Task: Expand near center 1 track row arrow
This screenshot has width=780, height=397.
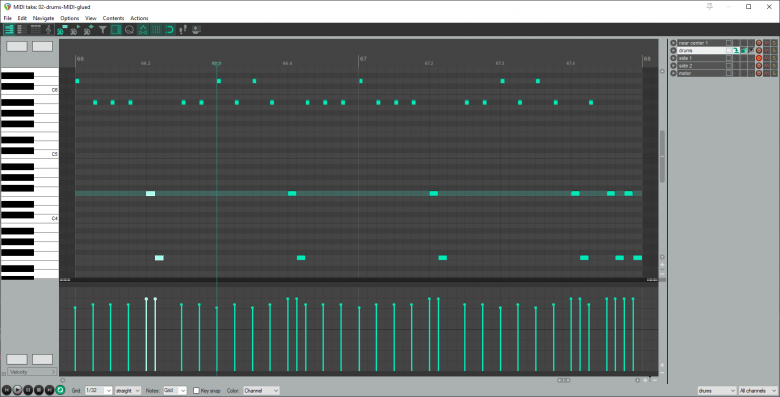Action: [x=674, y=43]
